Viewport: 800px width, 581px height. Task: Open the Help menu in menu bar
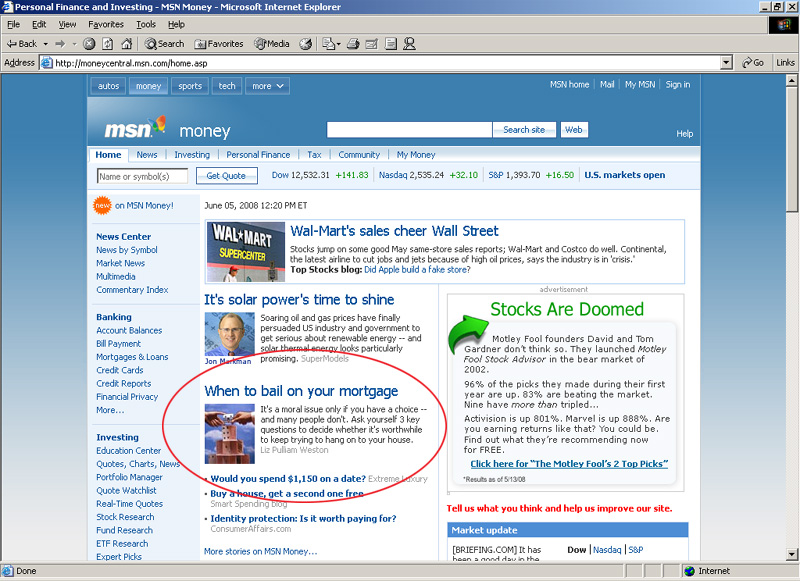pyautogui.click(x=176, y=24)
